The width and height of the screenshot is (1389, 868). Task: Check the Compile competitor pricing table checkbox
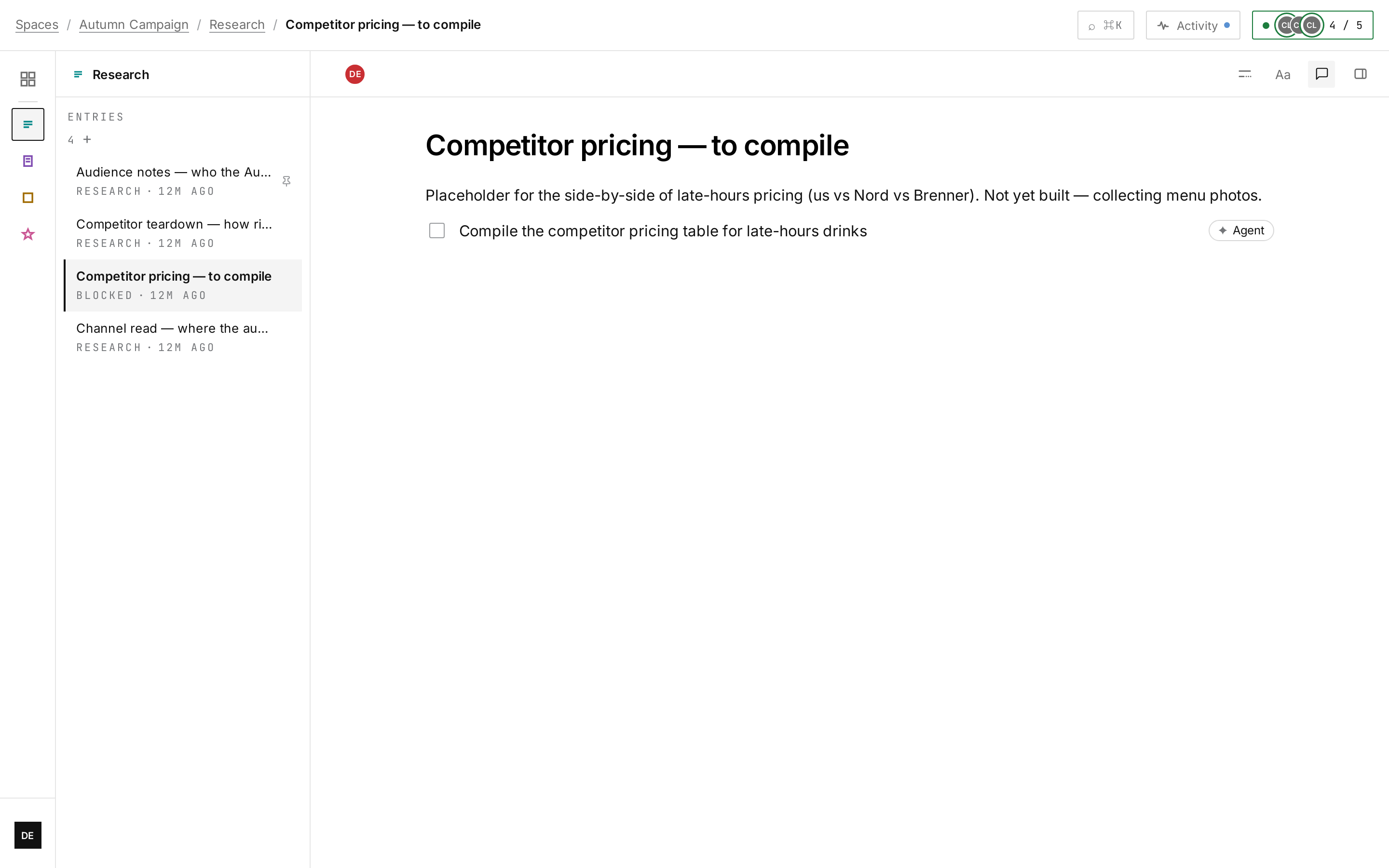pyautogui.click(x=437, y=231)
